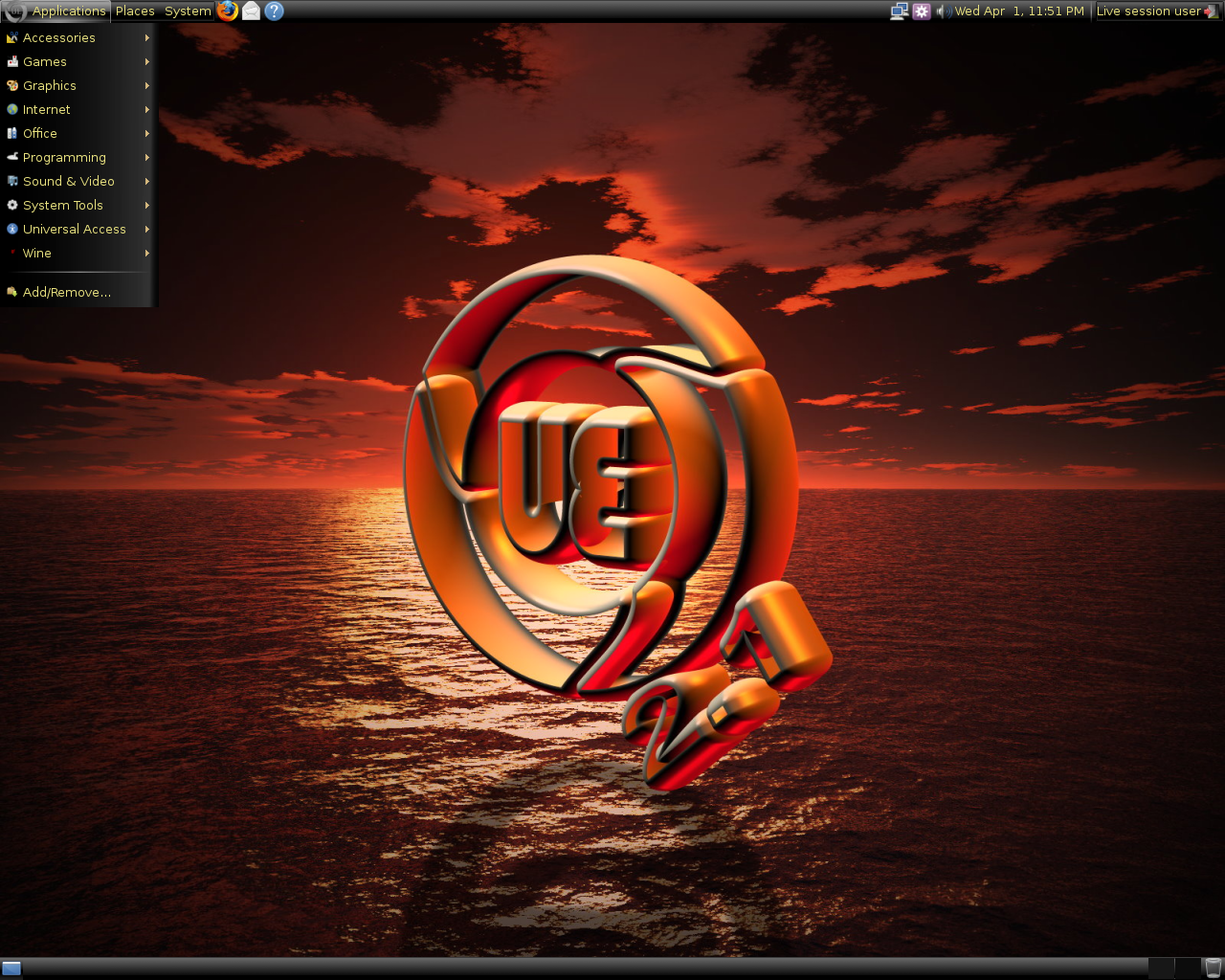
Task: Click the Live session user switcher
Action: pyautogui.click(x=1157, y=11)
